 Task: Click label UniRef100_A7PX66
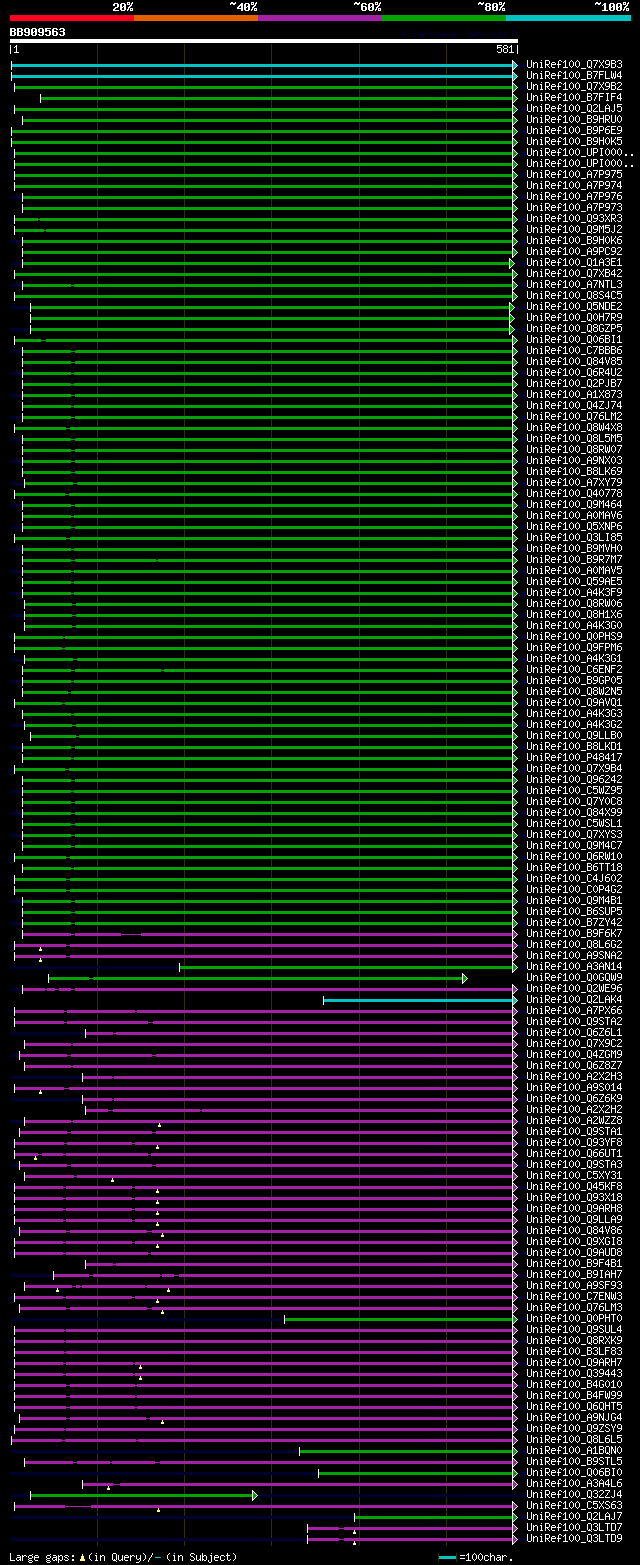pos(574,1010)
